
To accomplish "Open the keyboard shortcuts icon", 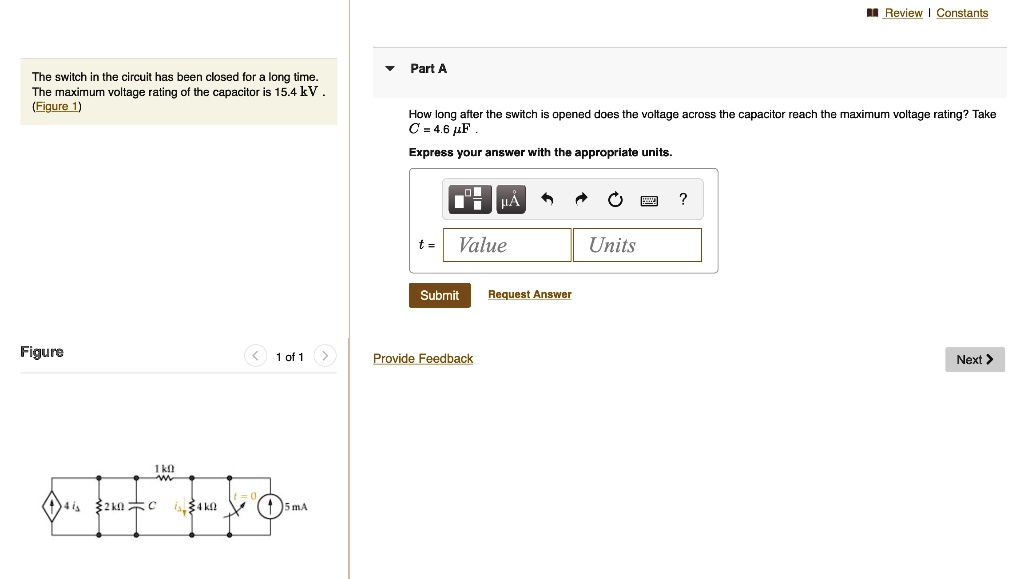I will (649, 200).
